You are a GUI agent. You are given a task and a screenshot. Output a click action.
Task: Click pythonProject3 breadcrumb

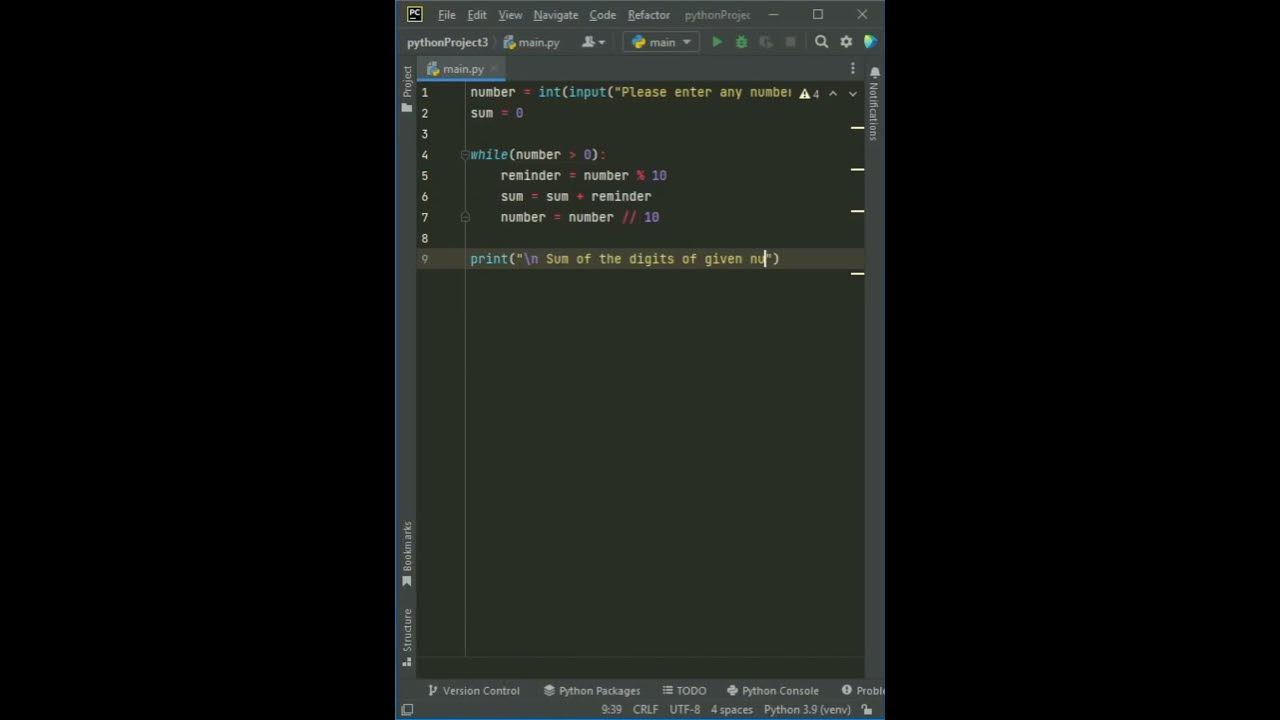coord(447,42)
